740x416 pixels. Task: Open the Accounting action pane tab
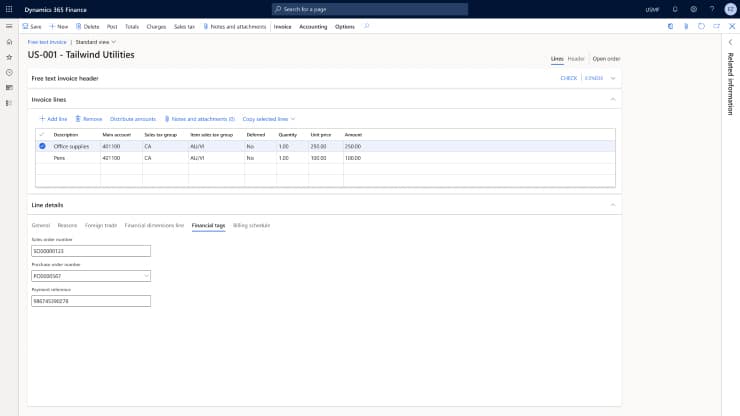(313, 27)
